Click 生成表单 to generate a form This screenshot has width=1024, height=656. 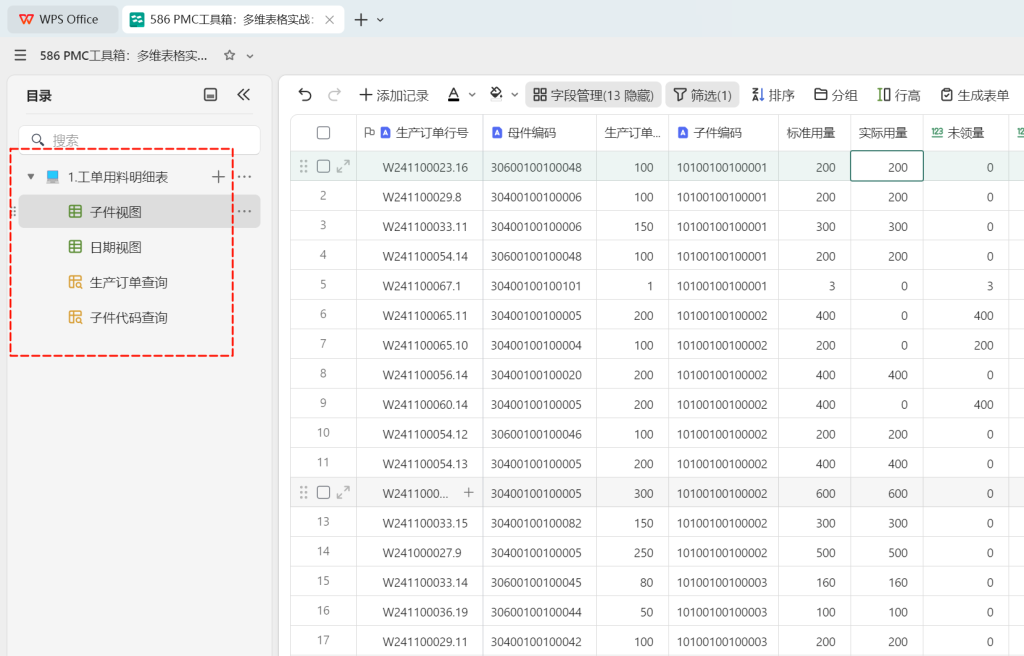(974, 95)
